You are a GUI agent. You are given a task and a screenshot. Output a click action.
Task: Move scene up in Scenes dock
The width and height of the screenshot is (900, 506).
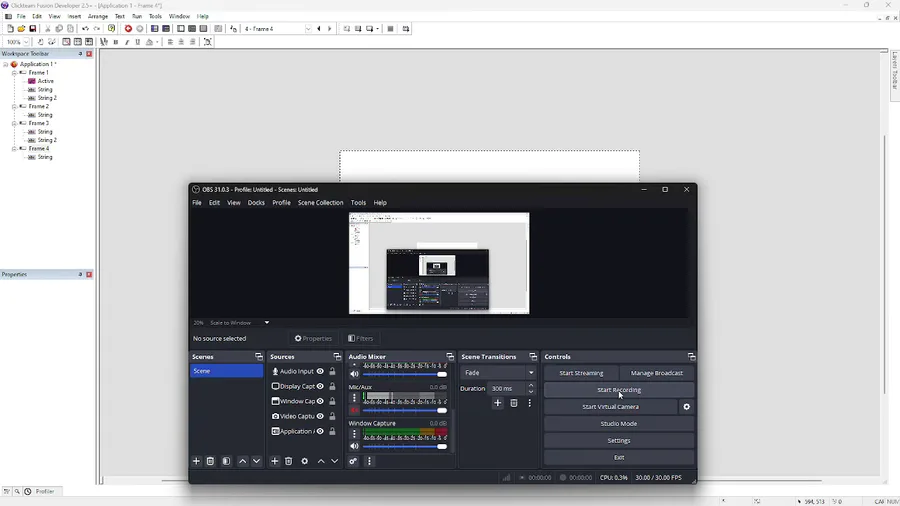243,461
